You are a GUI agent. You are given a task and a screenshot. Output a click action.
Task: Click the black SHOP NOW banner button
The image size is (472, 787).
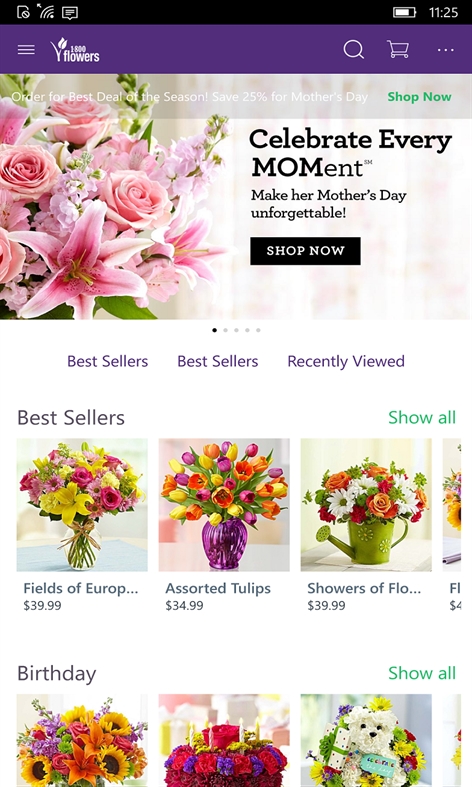click(x=305, y=251)
